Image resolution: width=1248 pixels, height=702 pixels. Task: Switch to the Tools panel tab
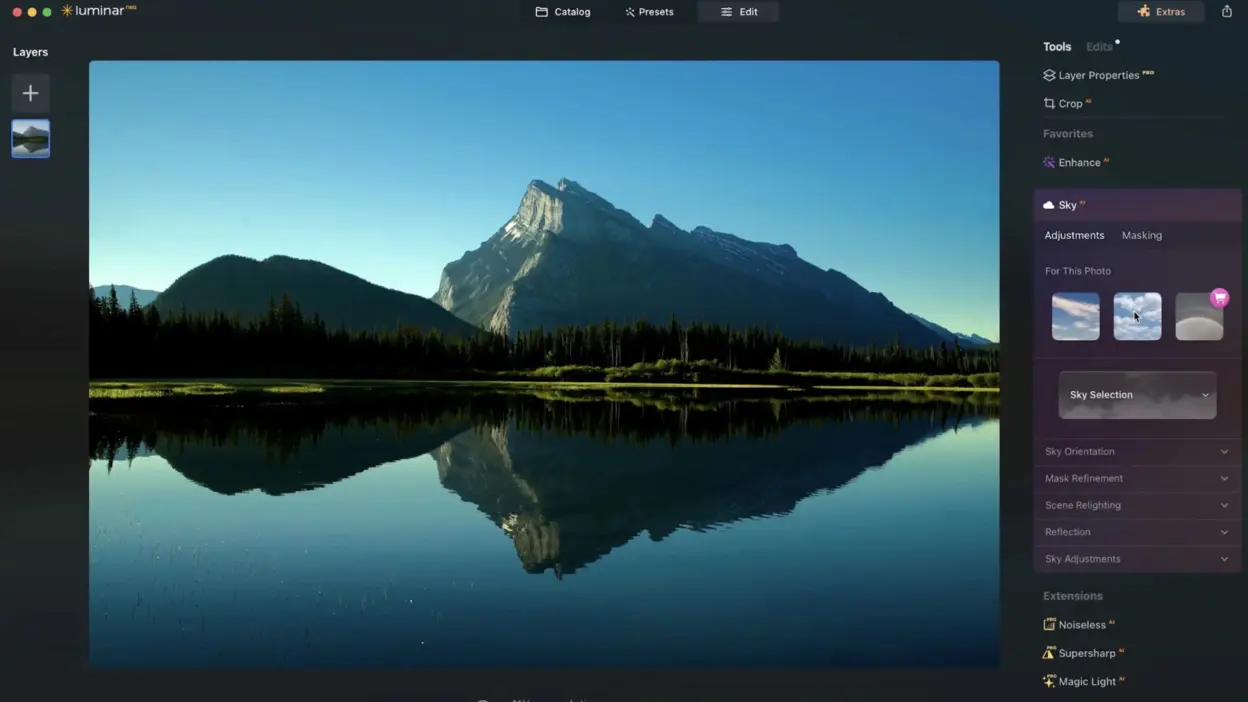tap(1057, 47)
